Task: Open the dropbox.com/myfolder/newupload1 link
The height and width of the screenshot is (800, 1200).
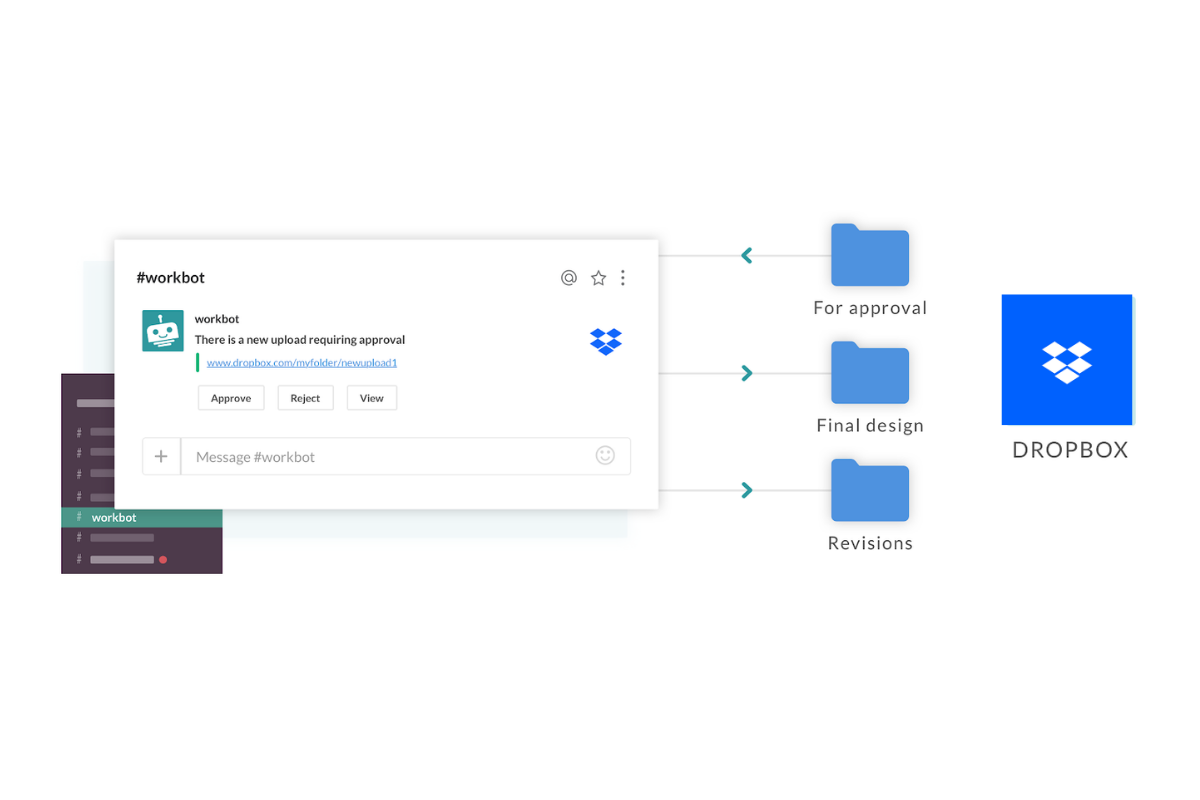Action: 301,363
